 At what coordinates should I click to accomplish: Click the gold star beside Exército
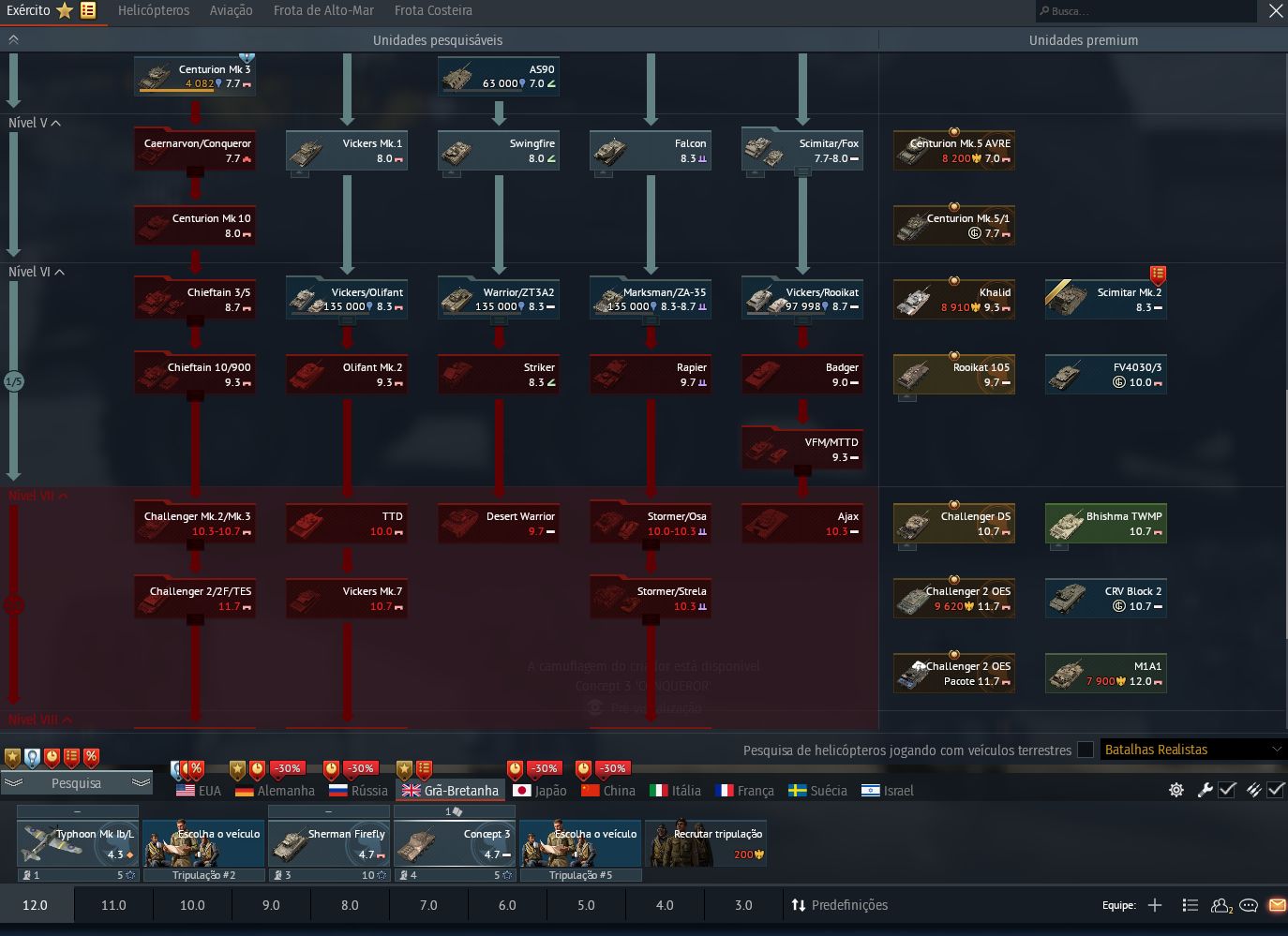pos(65,10)
